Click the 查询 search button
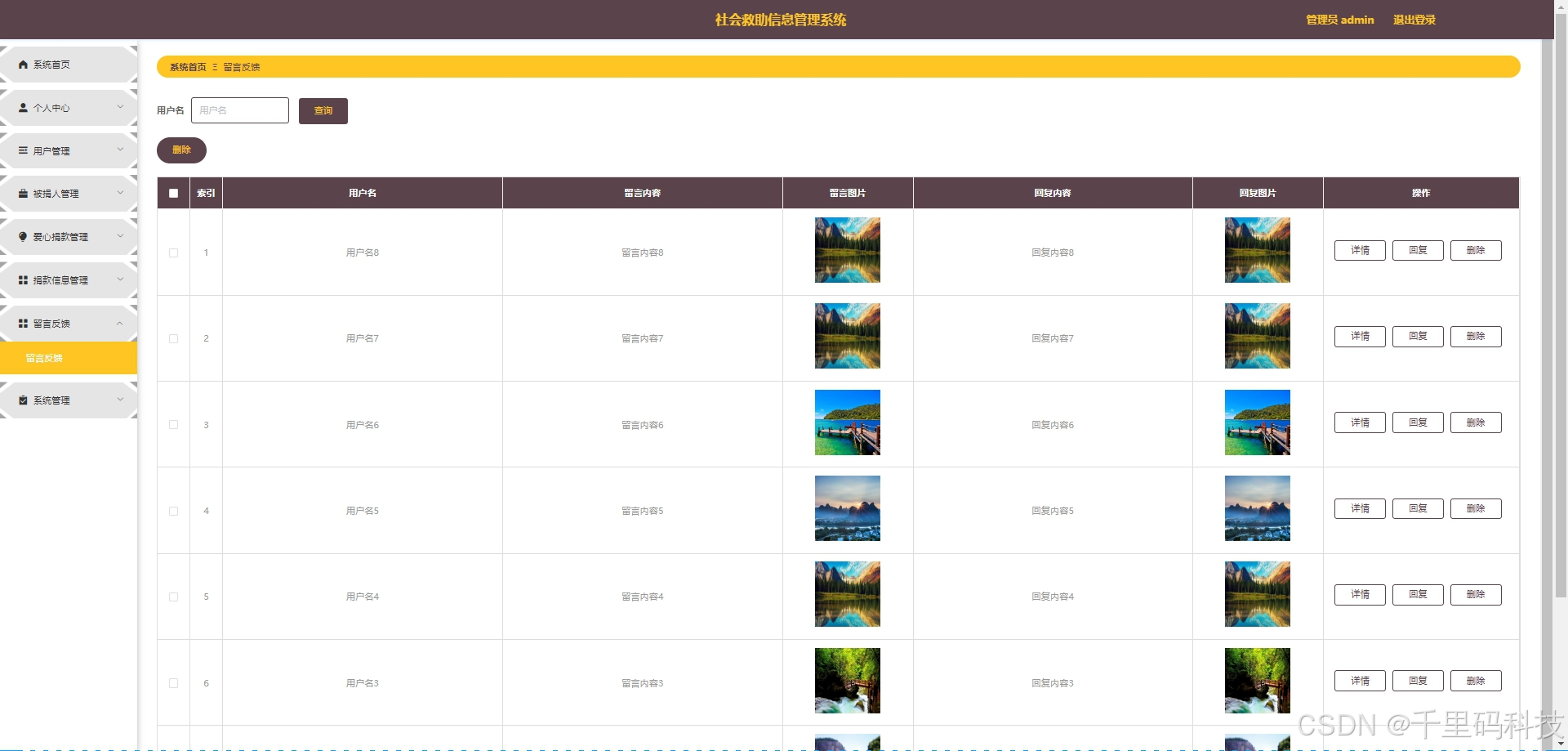 tap(323, 111)
